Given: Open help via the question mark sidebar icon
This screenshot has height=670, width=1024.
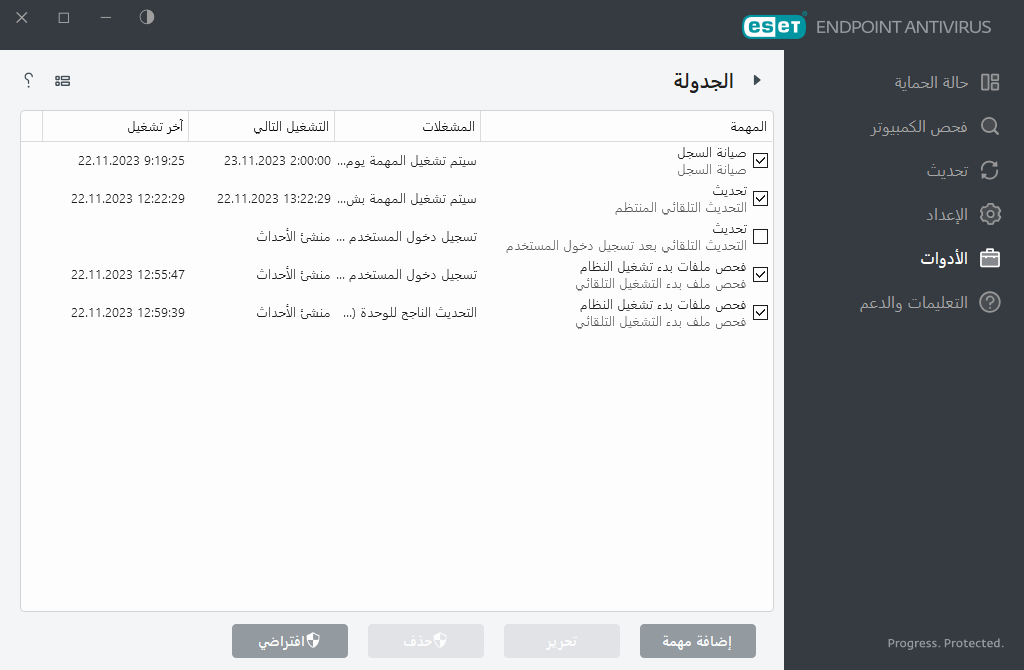Looking at the screenshot, I should (x=989, y=302).
